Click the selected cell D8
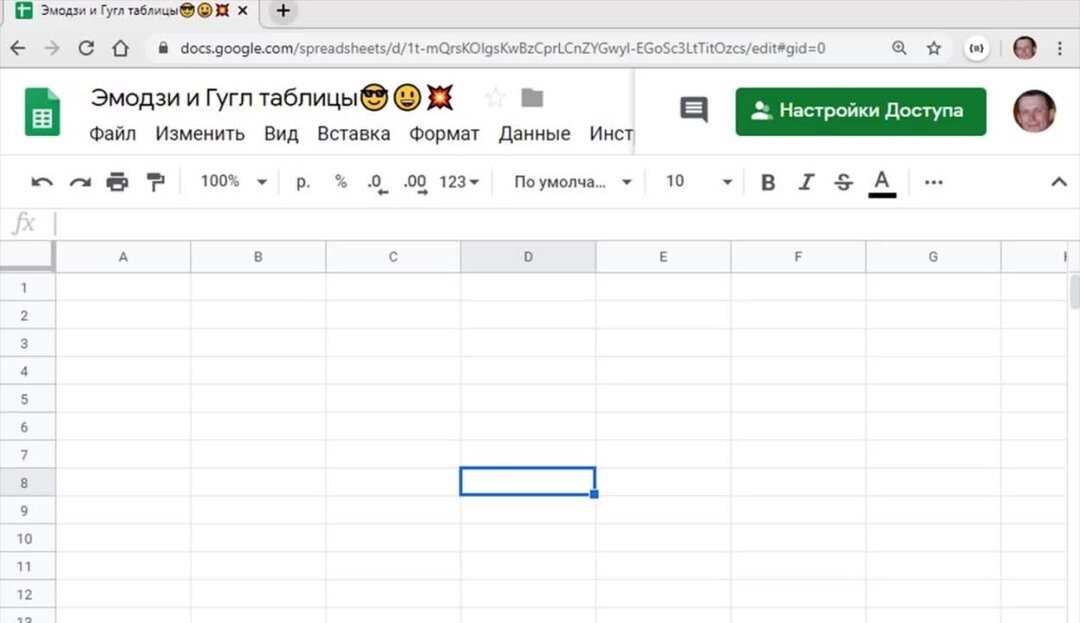The height and width of the screenshot is (623, 1080). point(528,481)
